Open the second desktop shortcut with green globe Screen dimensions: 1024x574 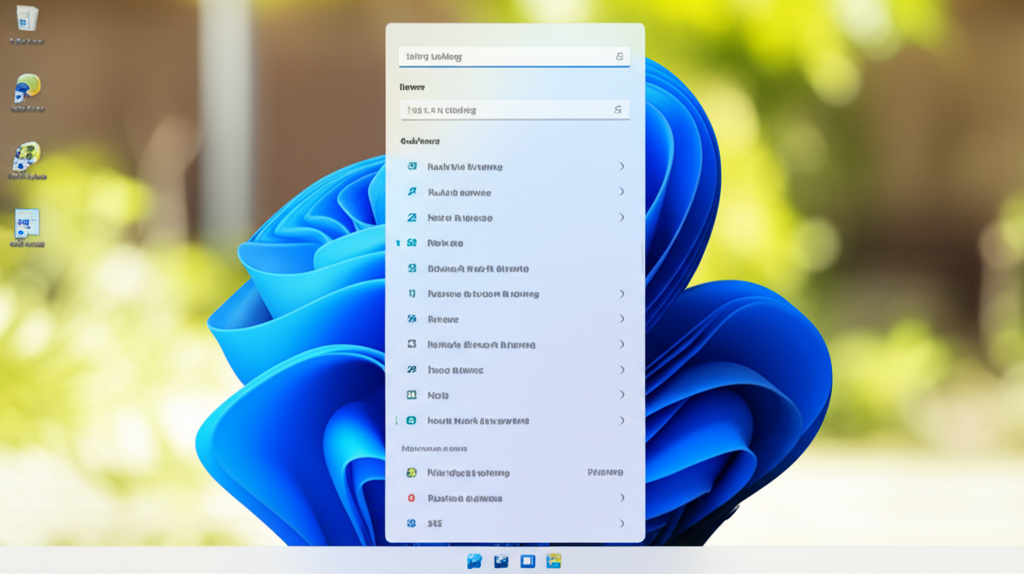point(27,90)
